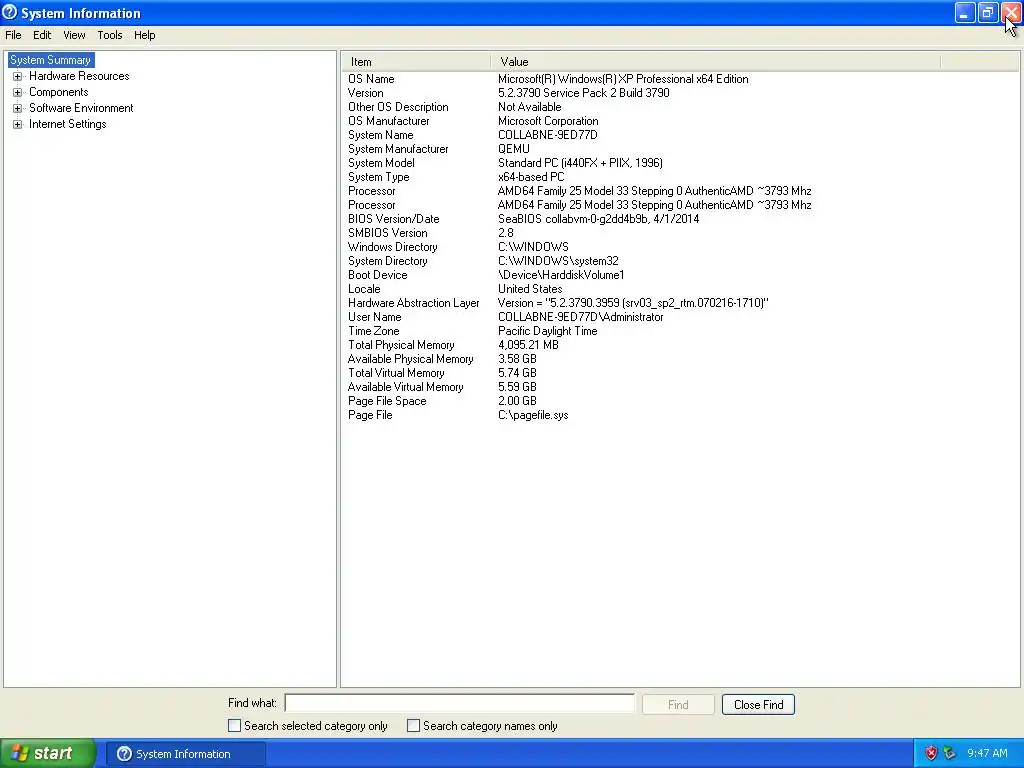Click the C:\pagefile.sys value
1024x768 pixels.
(x=533, y=415)
